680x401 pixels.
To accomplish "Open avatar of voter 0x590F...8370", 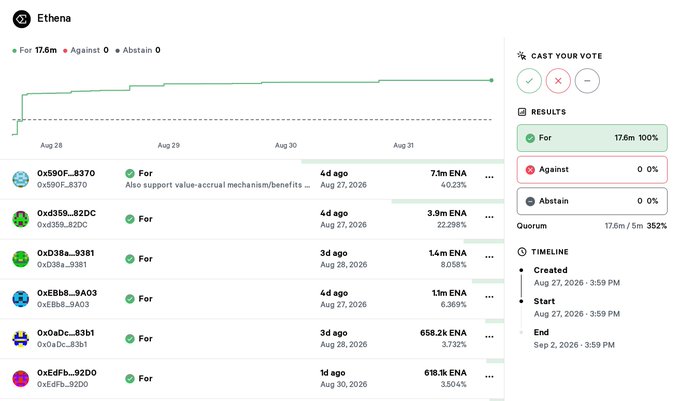I will coord(20,179).
